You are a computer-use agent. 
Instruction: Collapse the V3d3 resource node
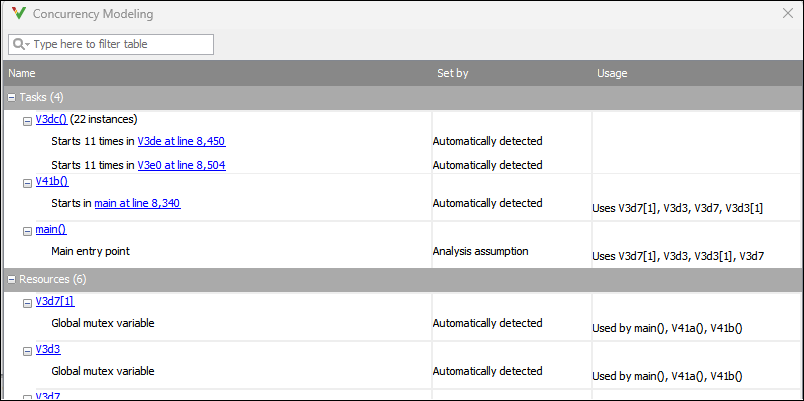click(27, 351)
